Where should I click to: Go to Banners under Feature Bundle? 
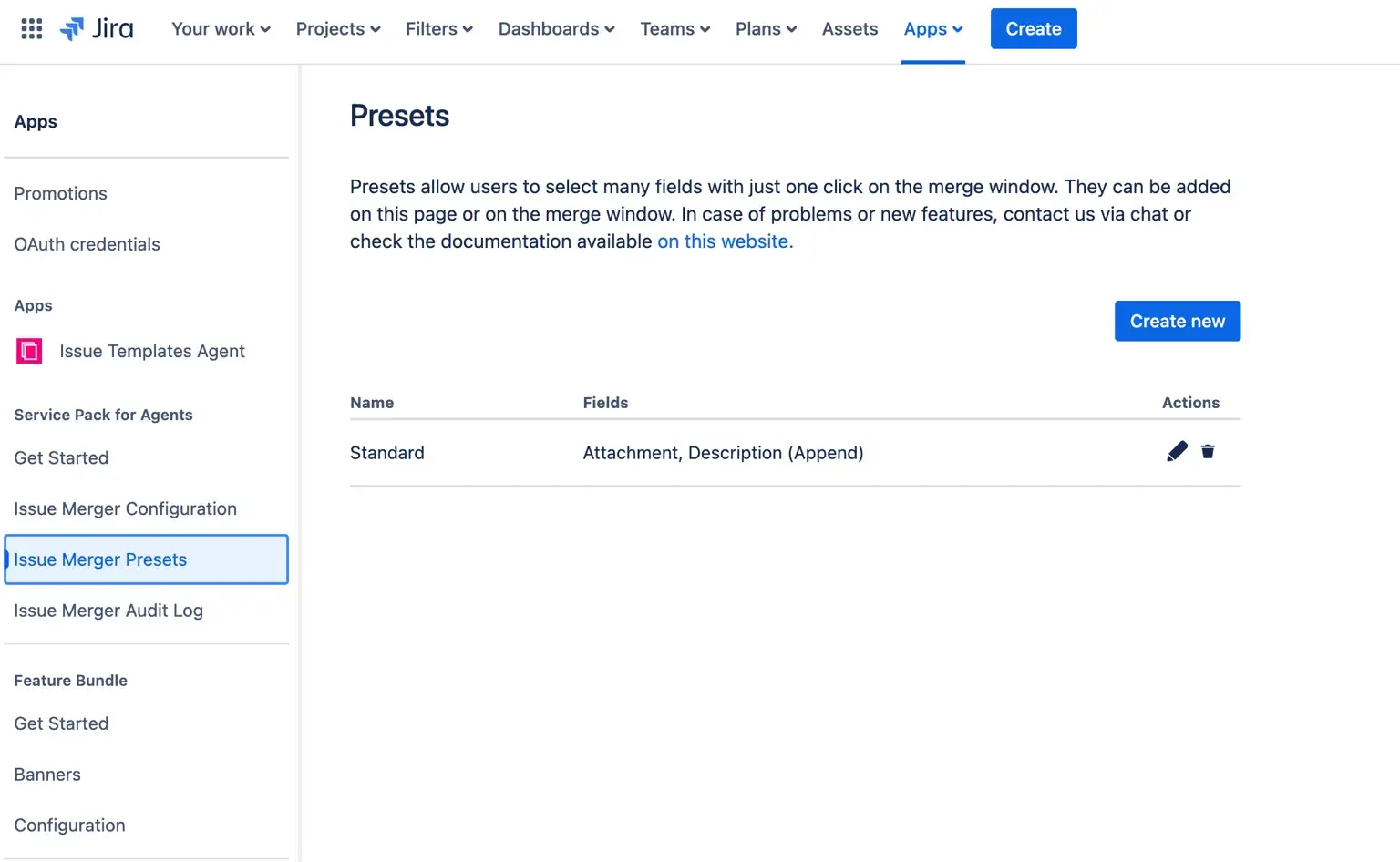47,775
